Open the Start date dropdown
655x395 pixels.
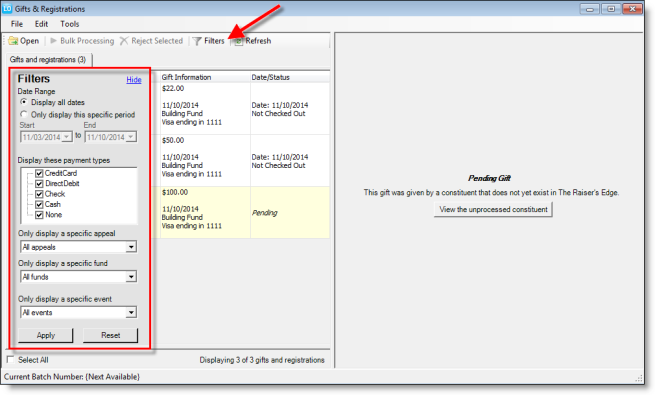pyautogui.click(x=67, y=137)
